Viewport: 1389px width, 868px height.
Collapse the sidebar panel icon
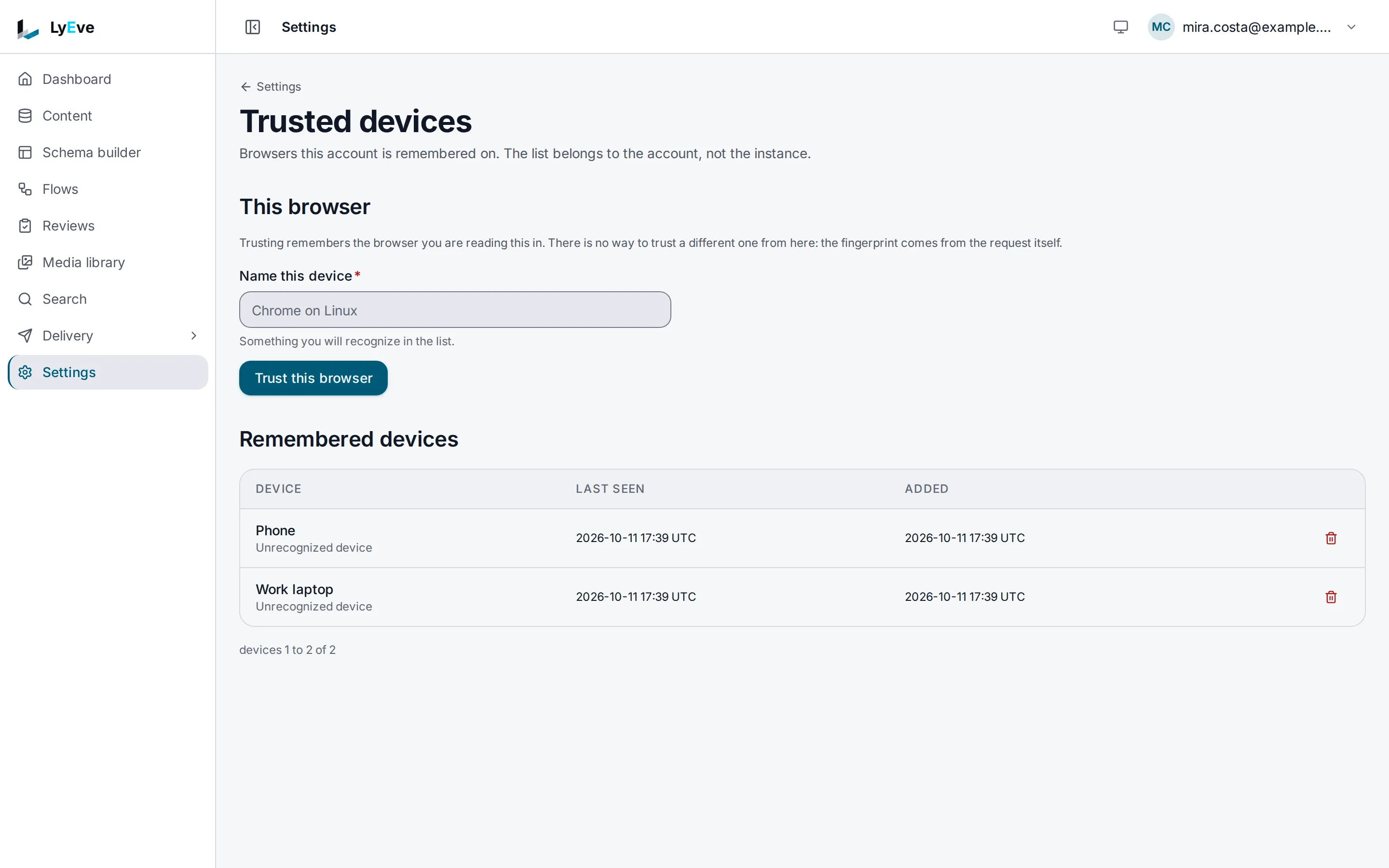(x=253, y=27)
